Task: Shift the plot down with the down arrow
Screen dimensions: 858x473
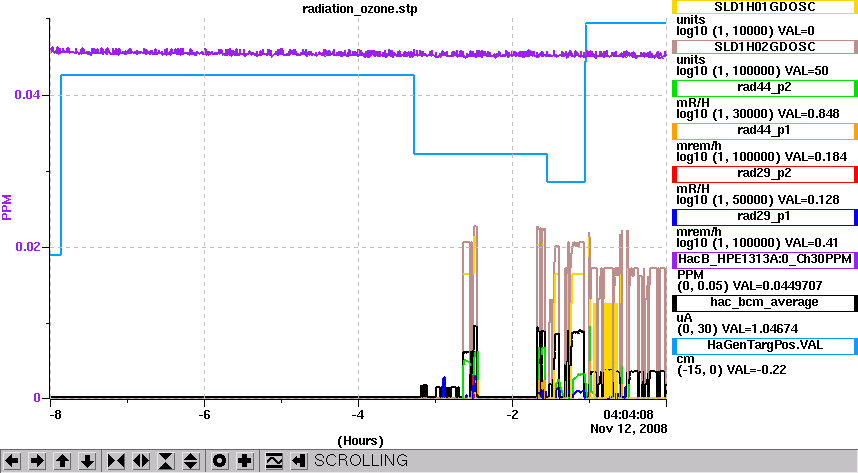Action: [x=88, y=461]
